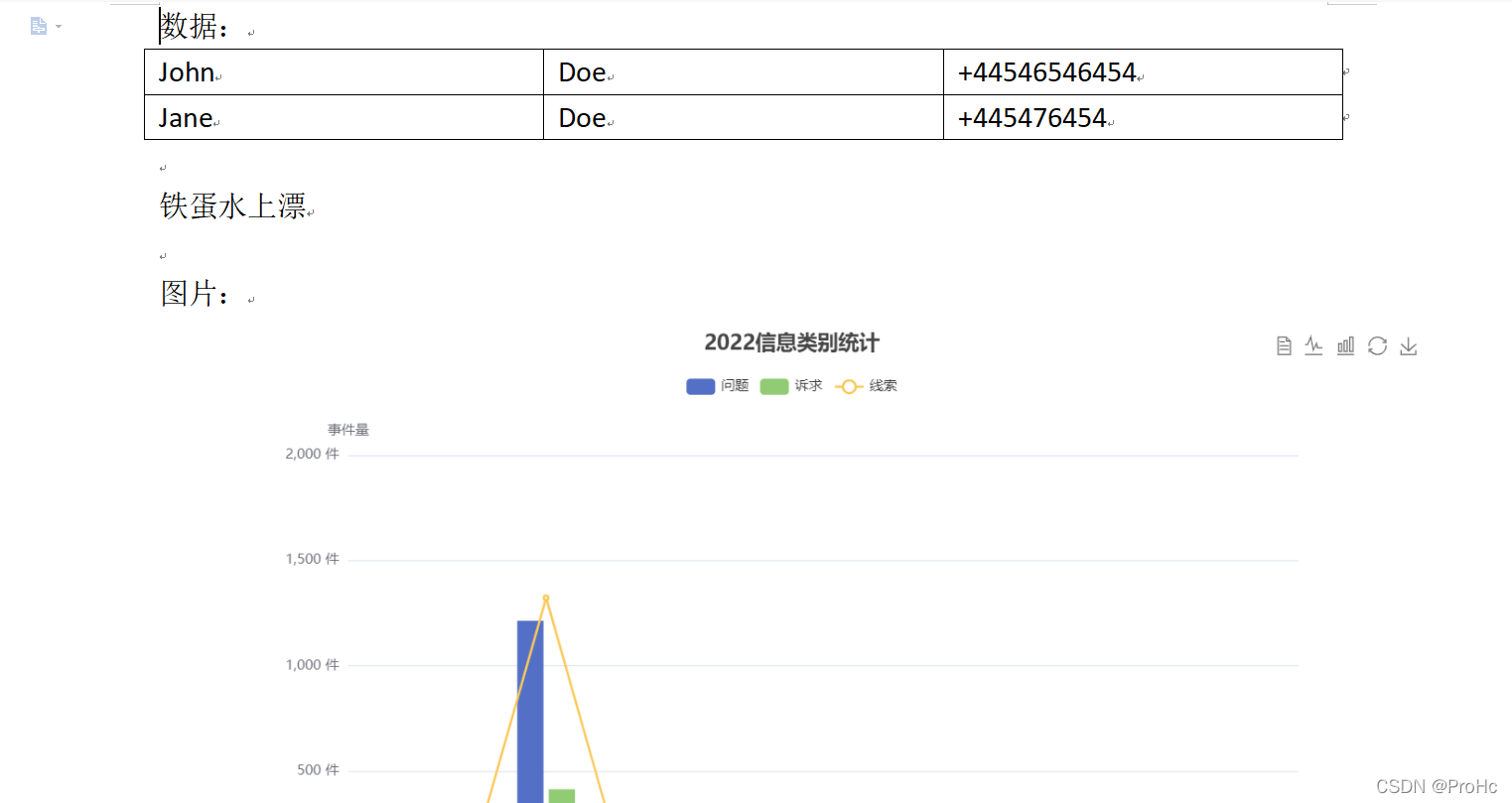Click the Doe cell in Jane's row

(744, 117)
